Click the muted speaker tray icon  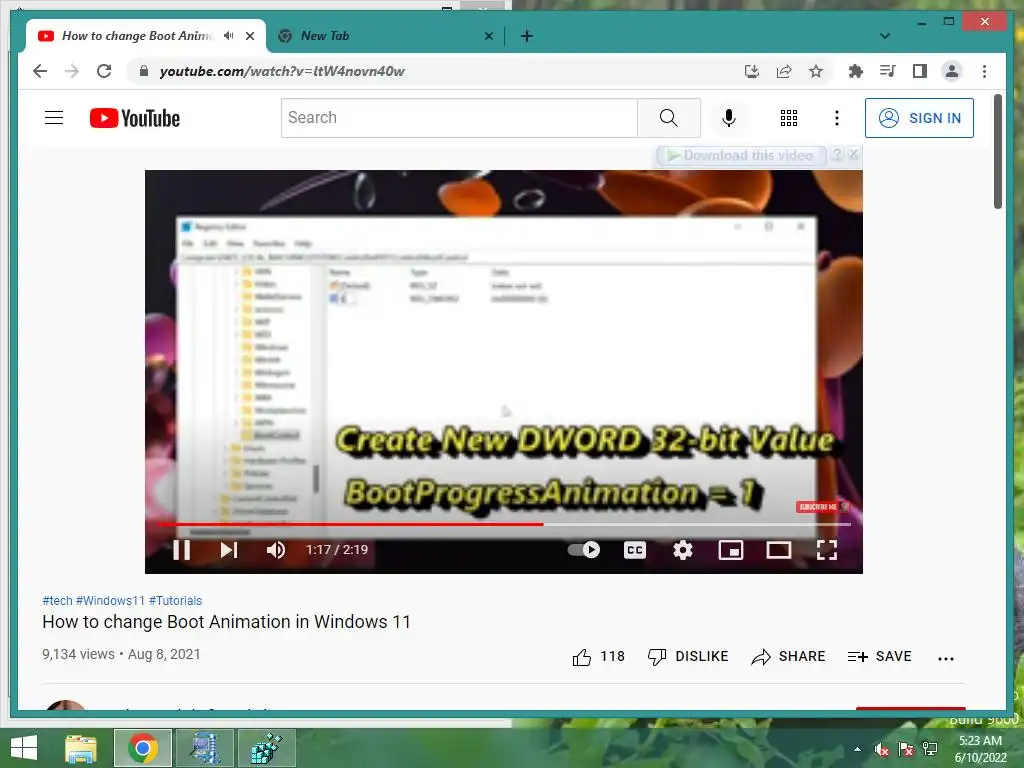(x=882, y=749)
